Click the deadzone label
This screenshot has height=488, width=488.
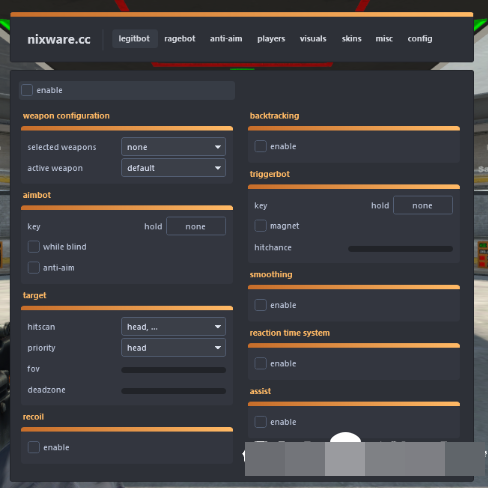tap(46, 390)
